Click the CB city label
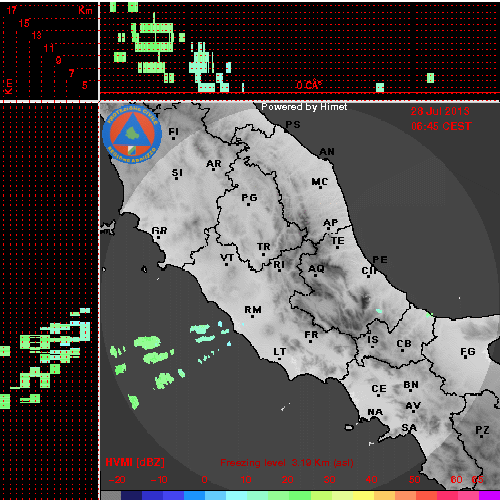 (x=404, y=344)
